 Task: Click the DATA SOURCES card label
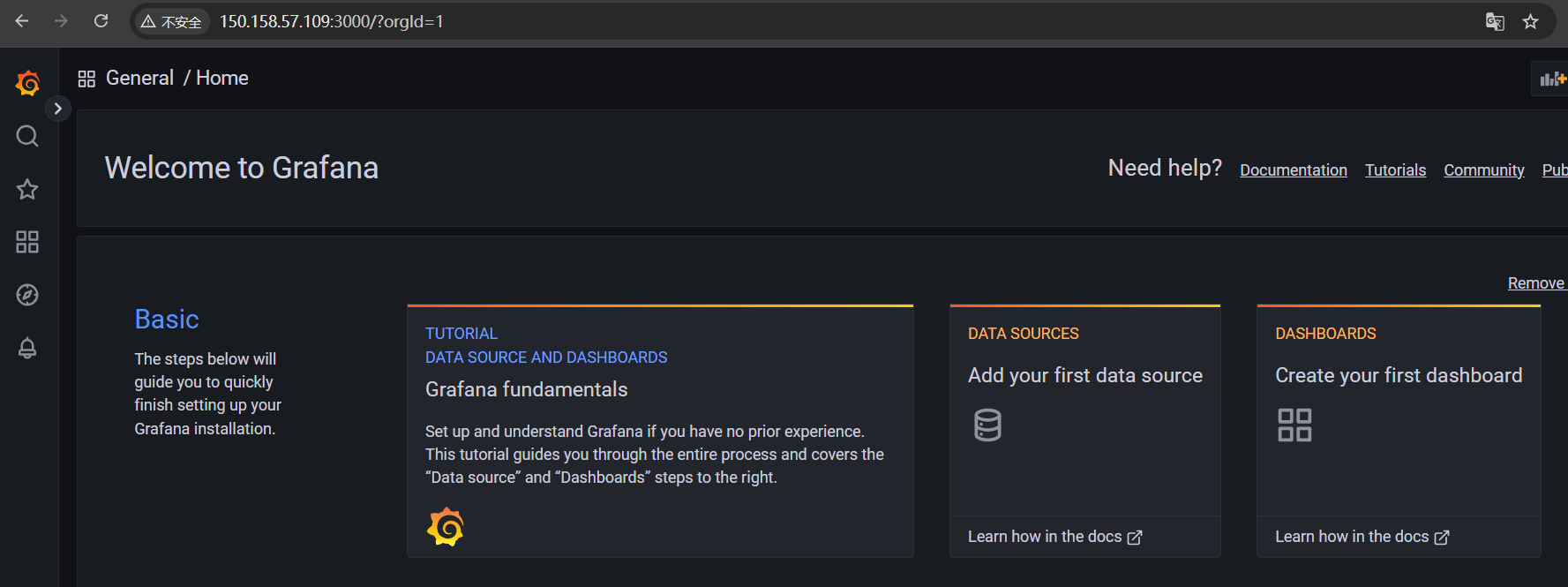click(1024, 334)
